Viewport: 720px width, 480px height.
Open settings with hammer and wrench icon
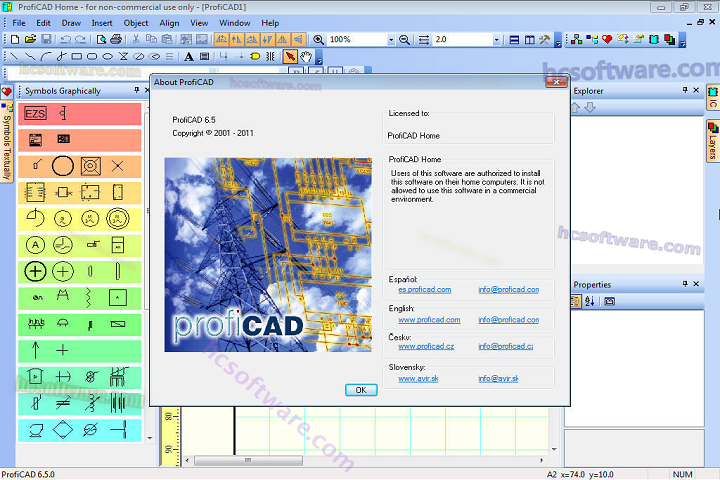545,40
